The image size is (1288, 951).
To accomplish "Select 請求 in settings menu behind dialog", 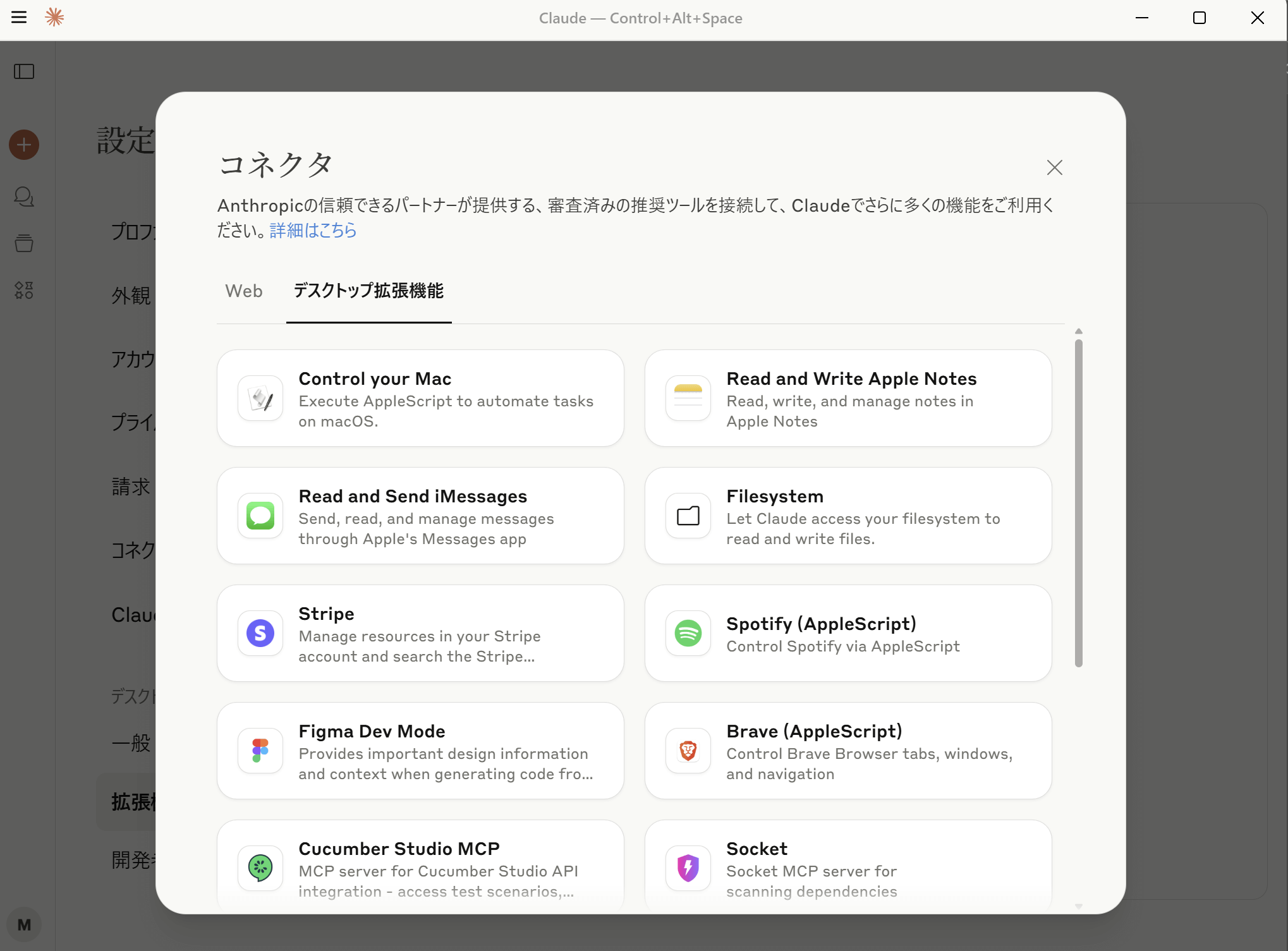I will point(131,486).
